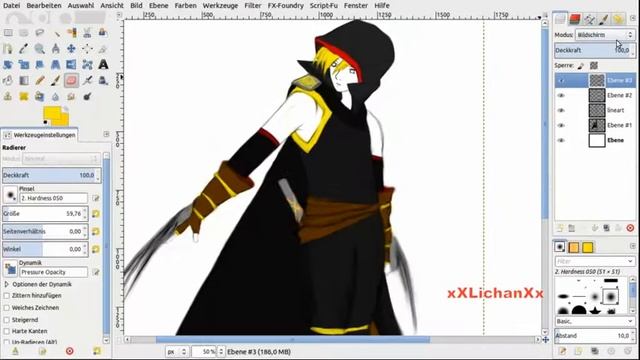Select the Color Picker tool

(24, 49)
